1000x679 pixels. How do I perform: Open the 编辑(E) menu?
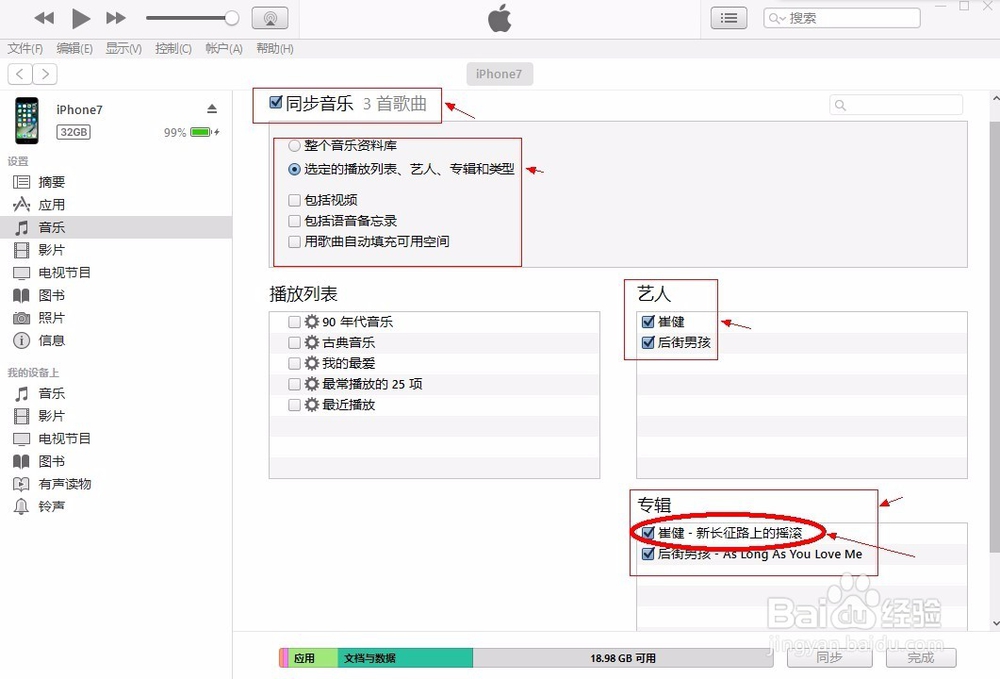point(75,48)
